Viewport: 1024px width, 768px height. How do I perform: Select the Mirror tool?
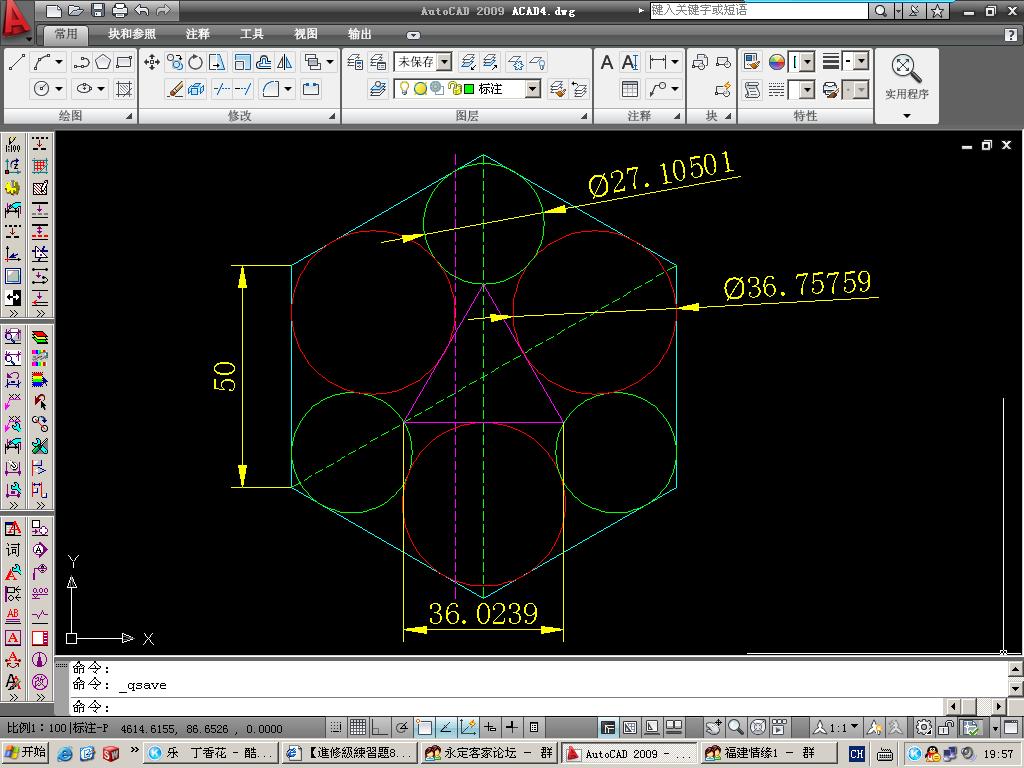[x=285, y=62]
